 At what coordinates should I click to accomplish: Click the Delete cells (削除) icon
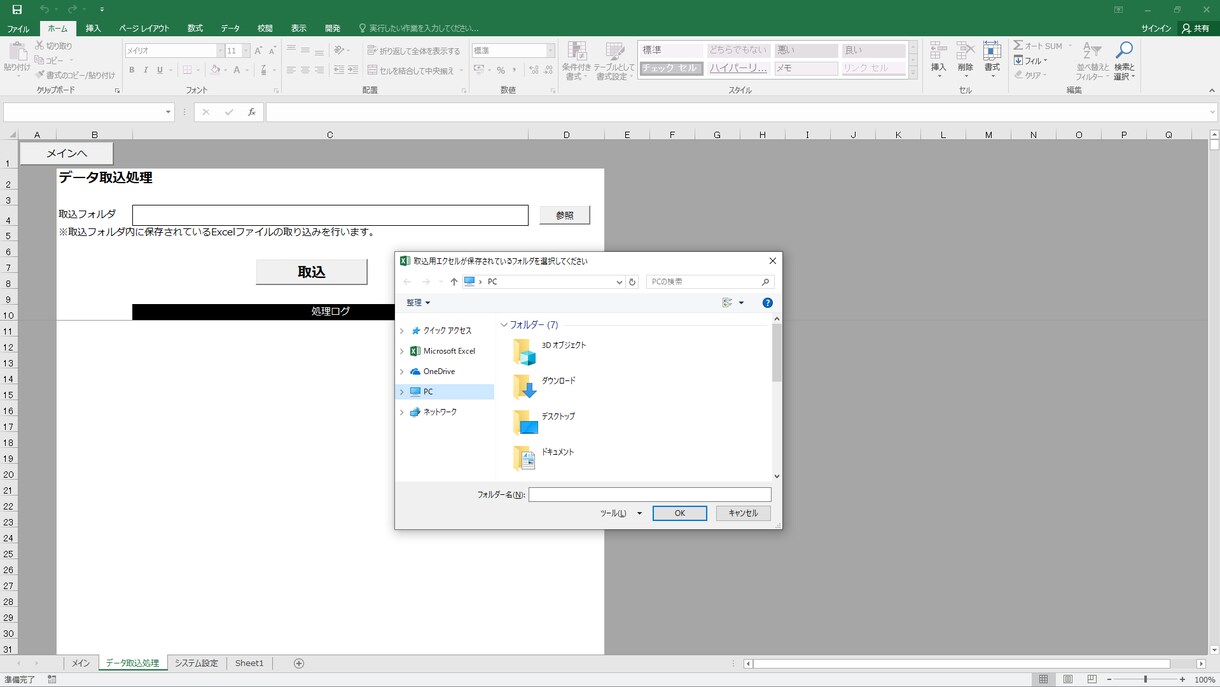965,51
